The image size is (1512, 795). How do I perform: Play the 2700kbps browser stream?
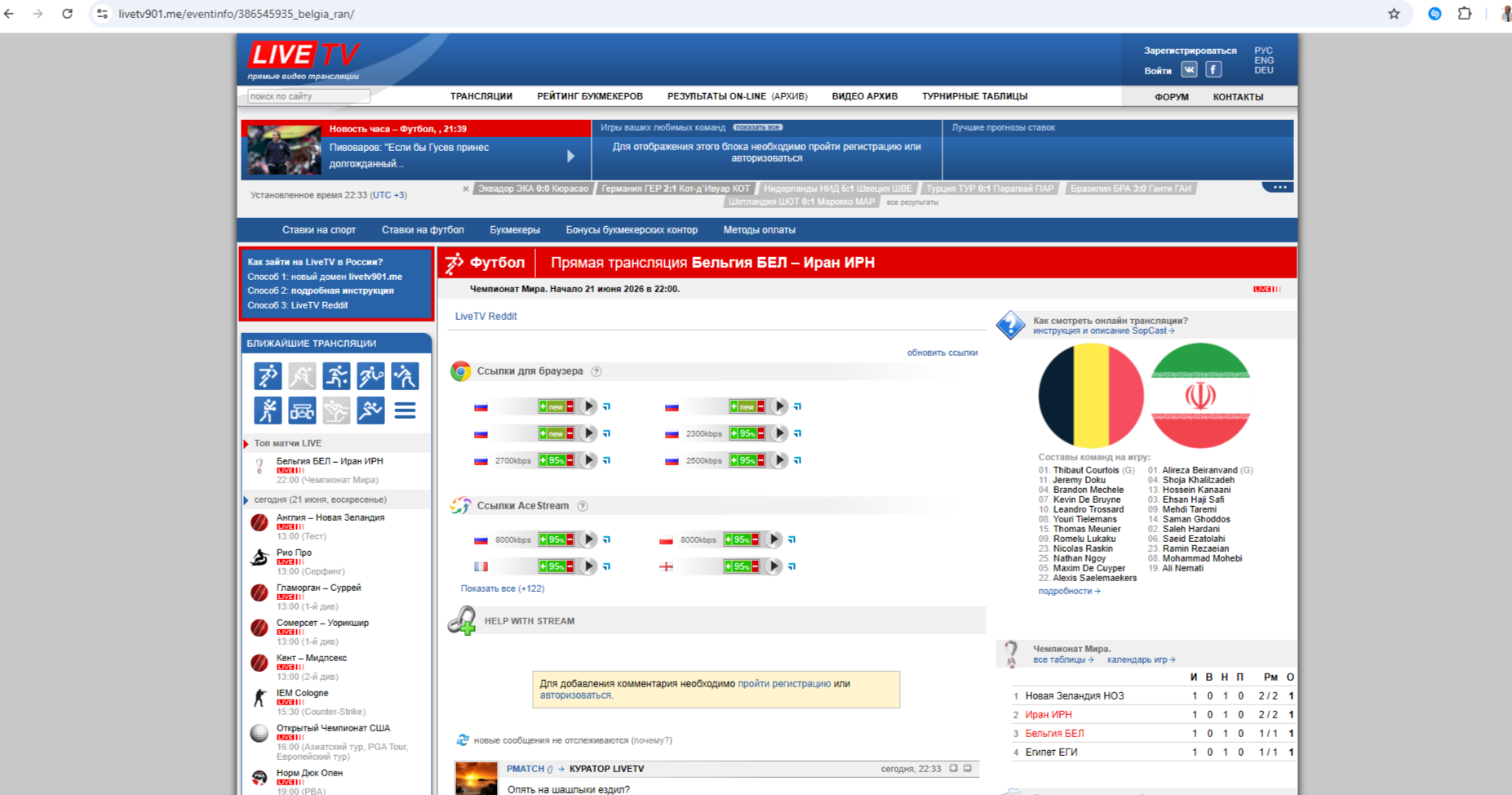[x=588, y=460]
